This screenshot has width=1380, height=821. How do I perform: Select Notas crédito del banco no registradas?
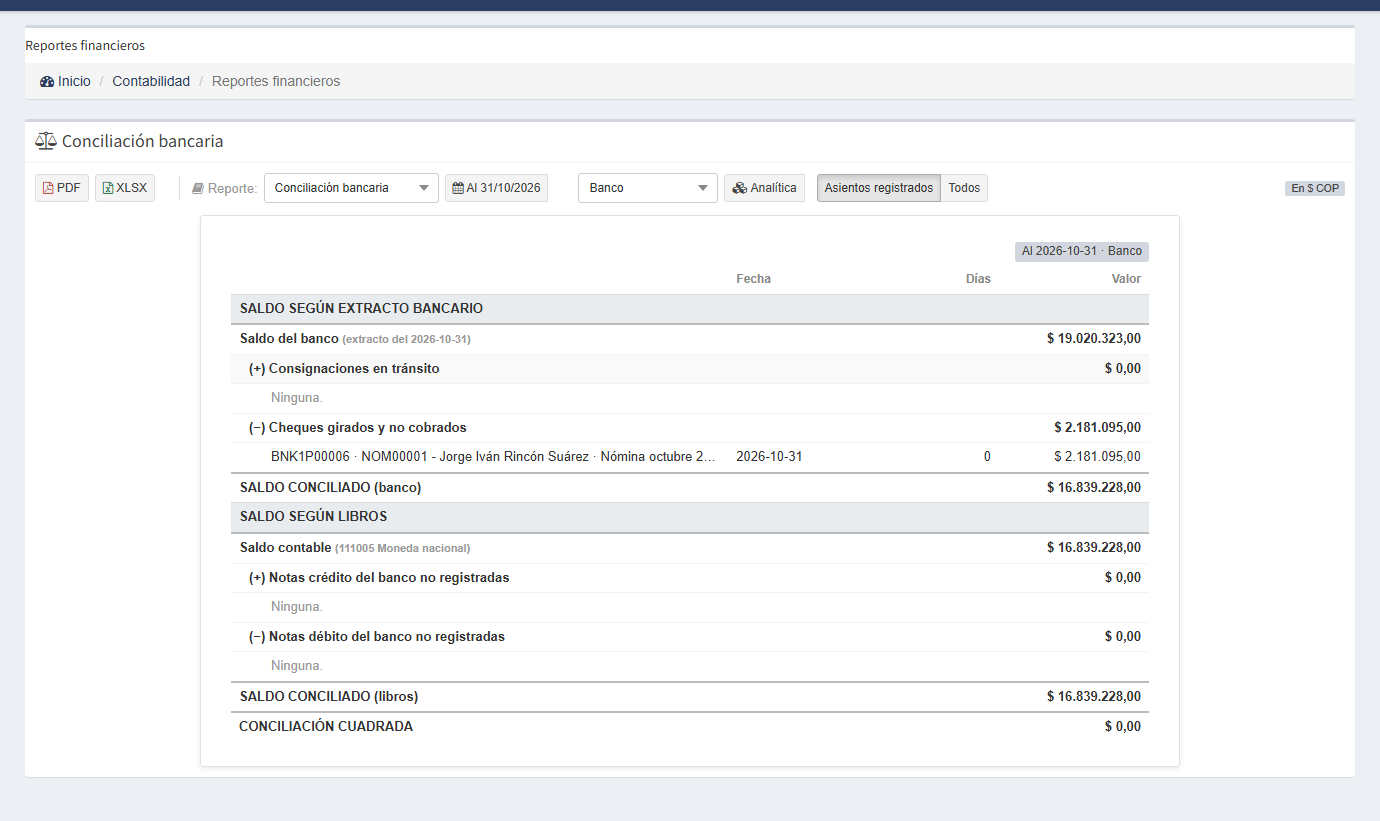coord(690,578)
